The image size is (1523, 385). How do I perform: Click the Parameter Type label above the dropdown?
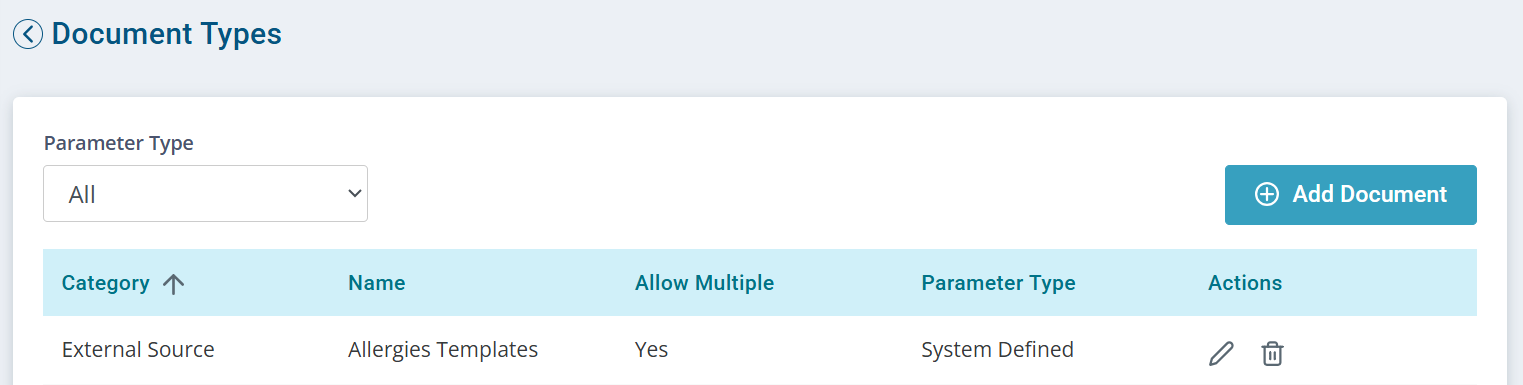click(119, 143)
